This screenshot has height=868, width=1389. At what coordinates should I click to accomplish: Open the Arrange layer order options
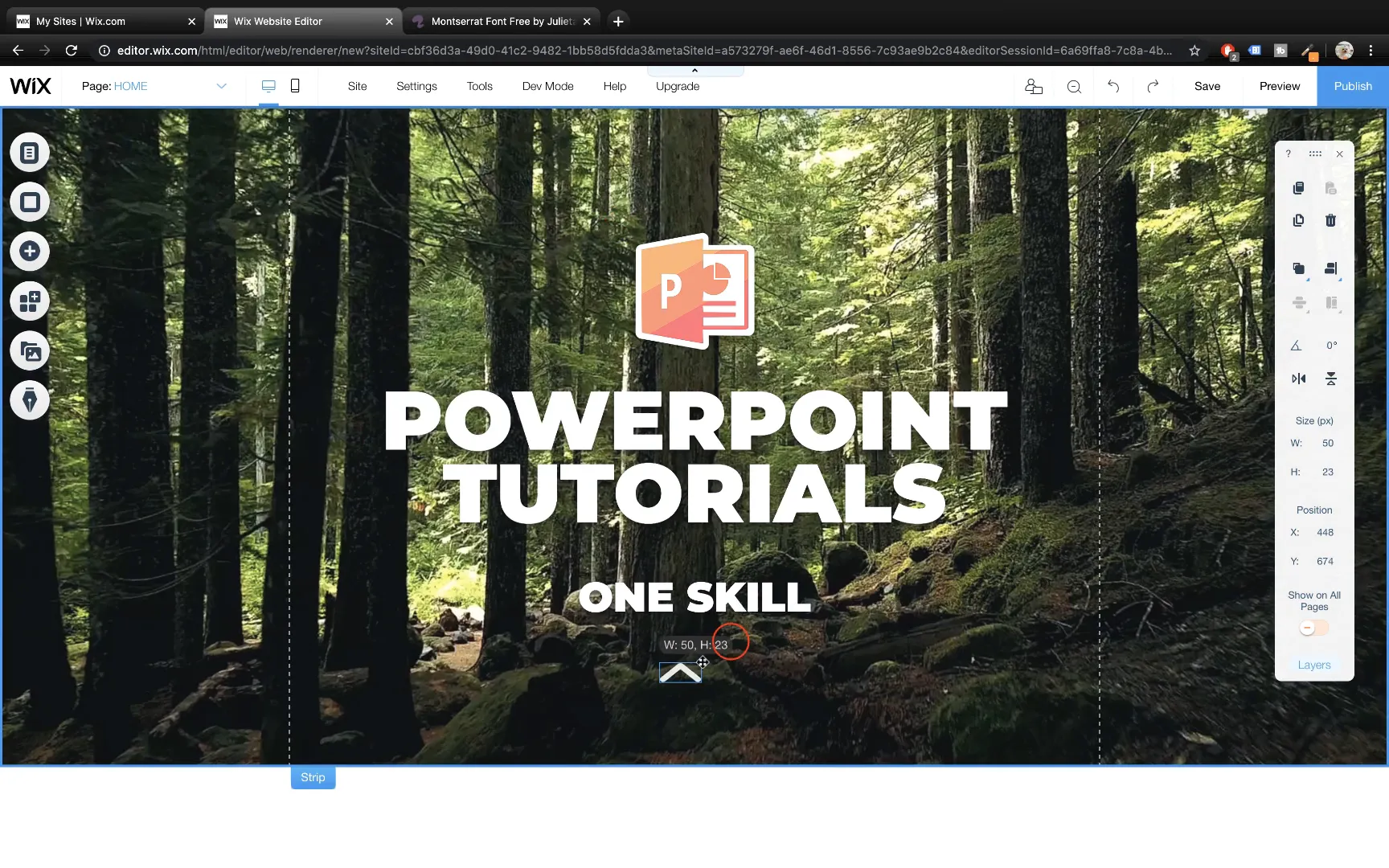(x=1299, y=268)
